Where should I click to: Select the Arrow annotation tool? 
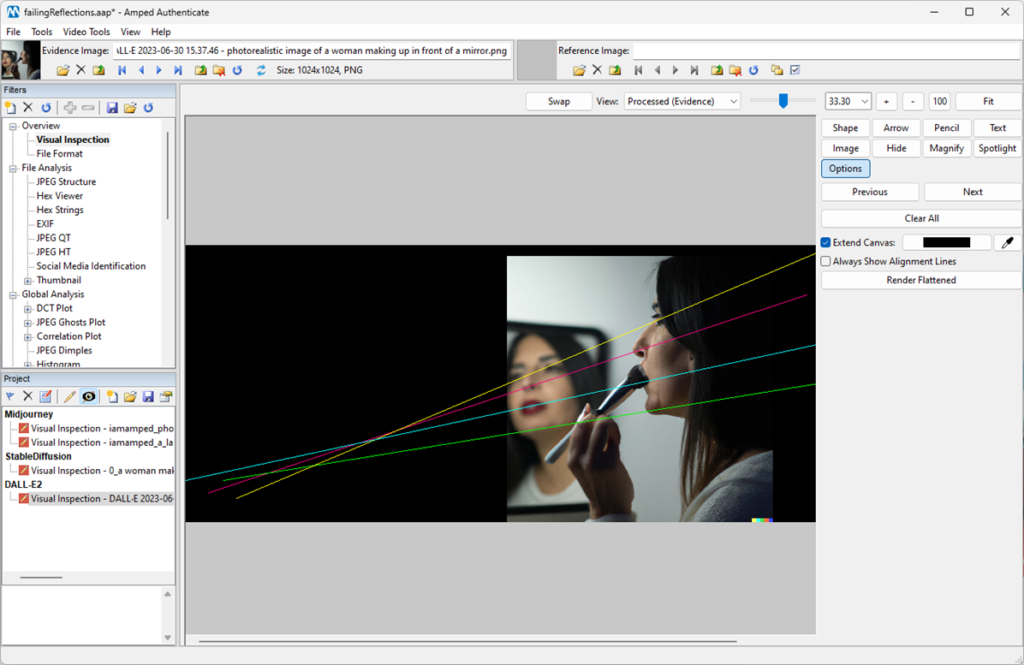tap(896, 128)
